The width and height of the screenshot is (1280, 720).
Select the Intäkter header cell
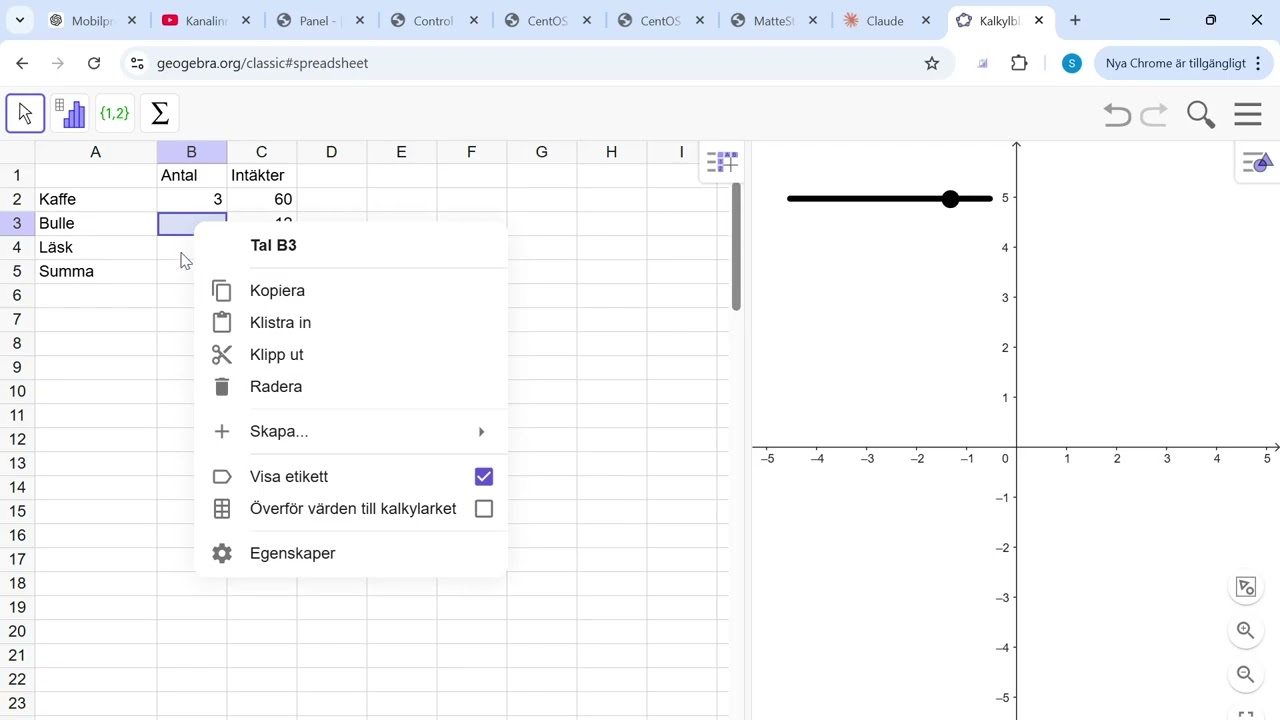click(x=262, y=175)
